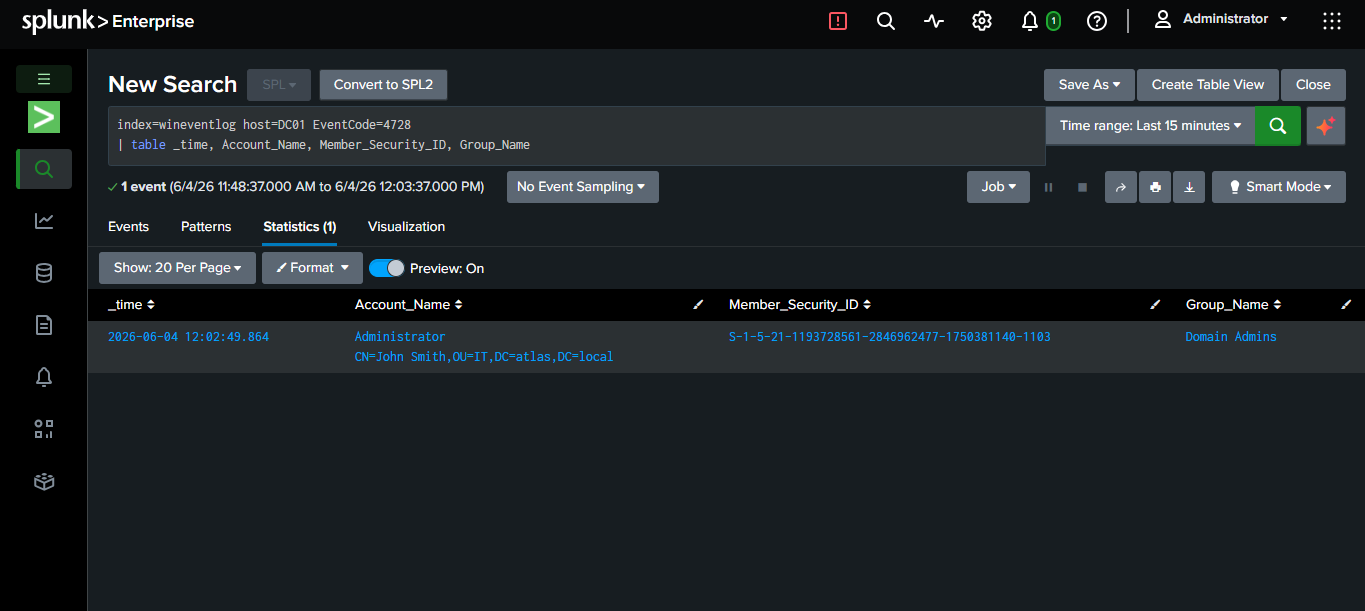
Task: Open the dashboards tiles icon in sidebar
Action: (x=44, y=429)
